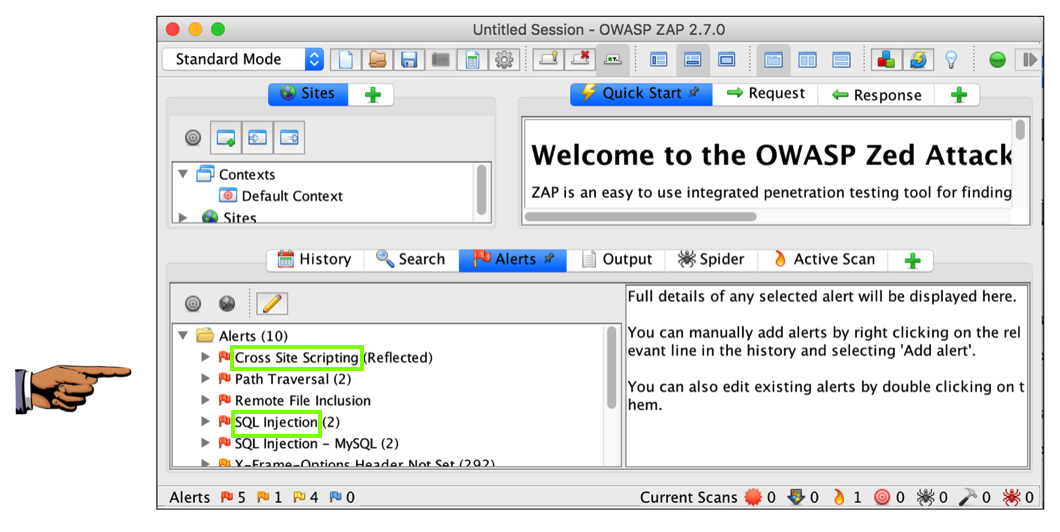Select the stacked request above response layout
Screen dimensions: 1060x532
[841, 59]
